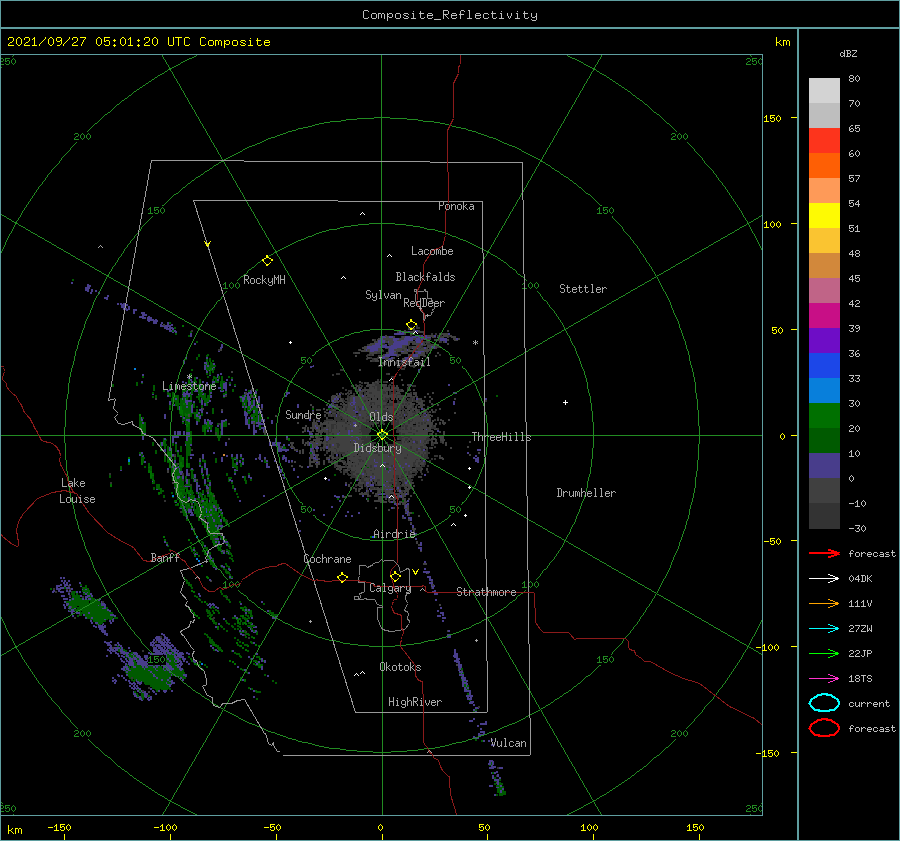900x841 pixels.
Task: Click the white asterisk east of Innisfail
Action: point(475,343)
